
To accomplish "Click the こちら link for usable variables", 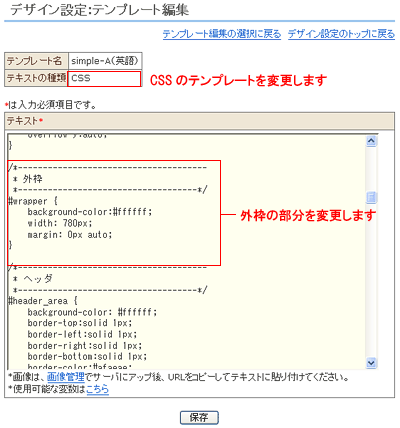I will coord(98,389).
